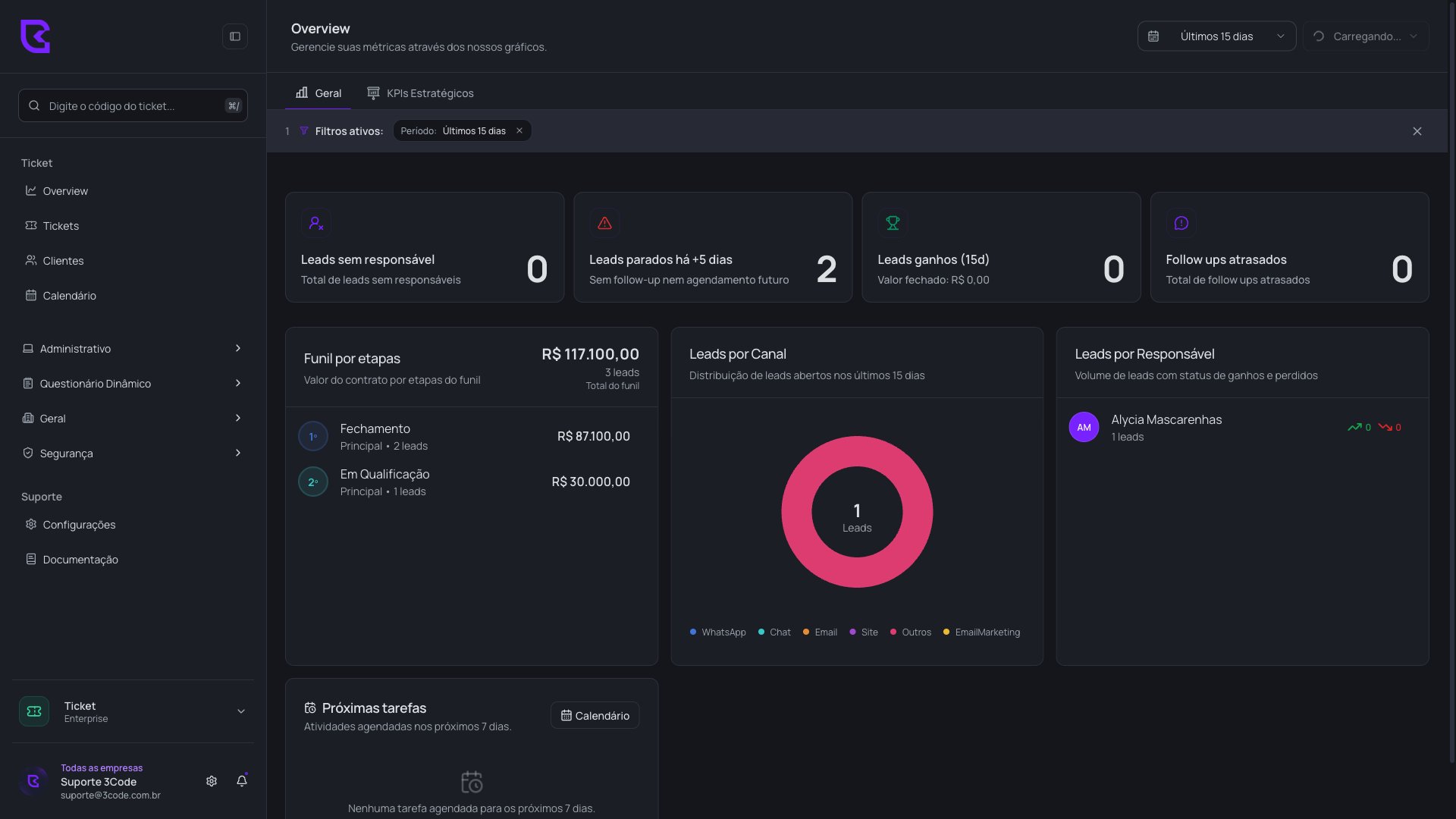
Task: Click the Calendário button in Próximas tarefas
Action: pos(595,715)
